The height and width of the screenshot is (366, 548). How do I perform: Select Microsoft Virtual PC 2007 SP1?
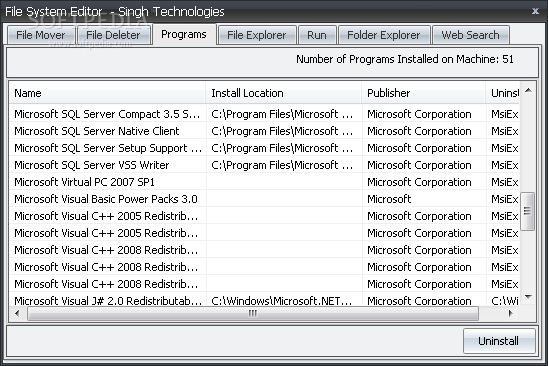(264, 182)
